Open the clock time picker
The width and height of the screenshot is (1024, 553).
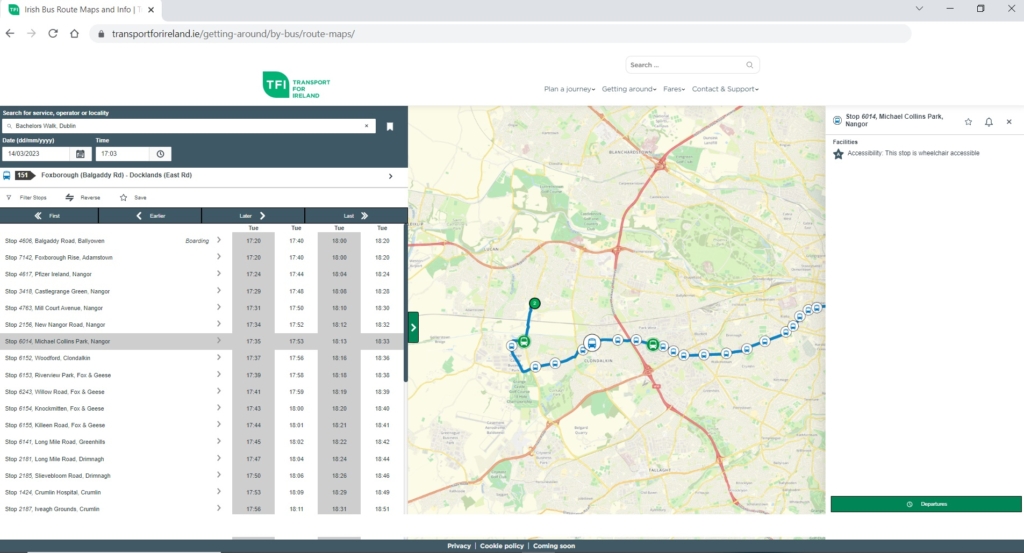[161, 154]
